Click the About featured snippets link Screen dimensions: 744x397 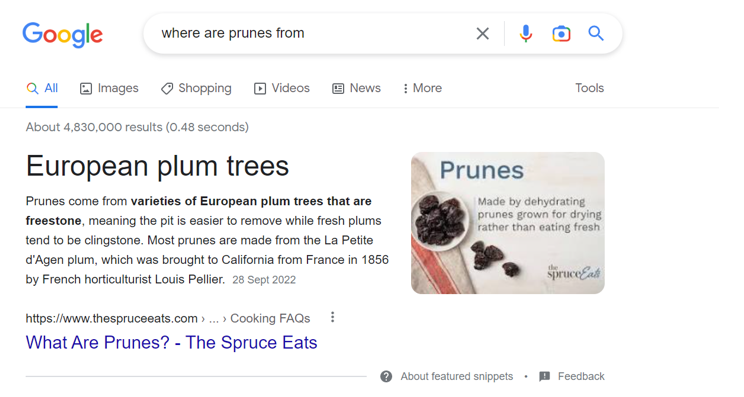456,376
